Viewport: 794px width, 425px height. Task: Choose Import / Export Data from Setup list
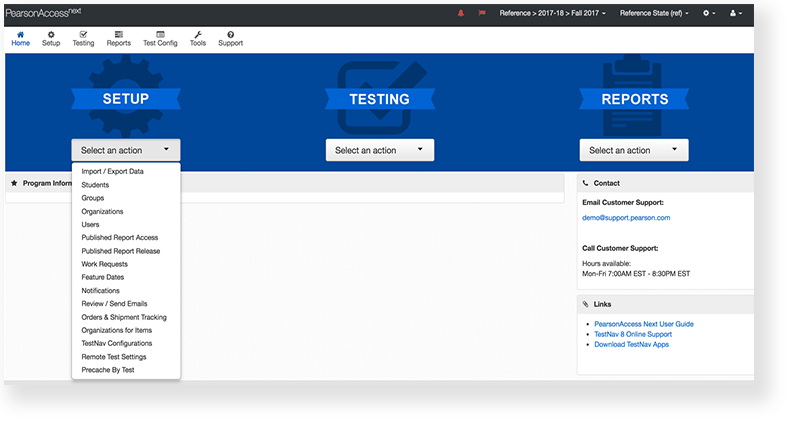pyautogui.click(x=112, y=172)
